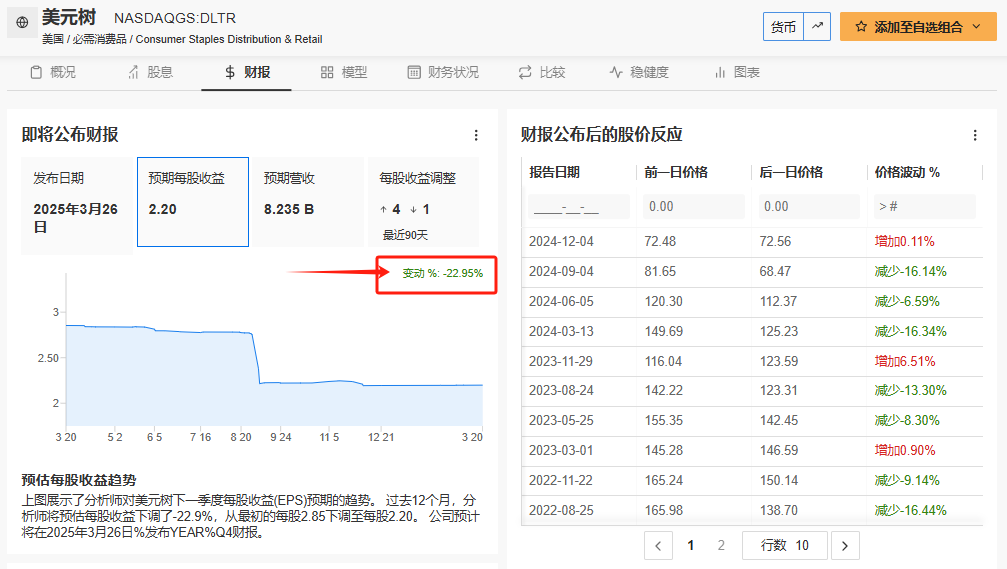Image resolution: width=1007 pixels, height=569 pixels.
Task: Click the 68.47 next-day price cell
Action: tap(775, 272)
